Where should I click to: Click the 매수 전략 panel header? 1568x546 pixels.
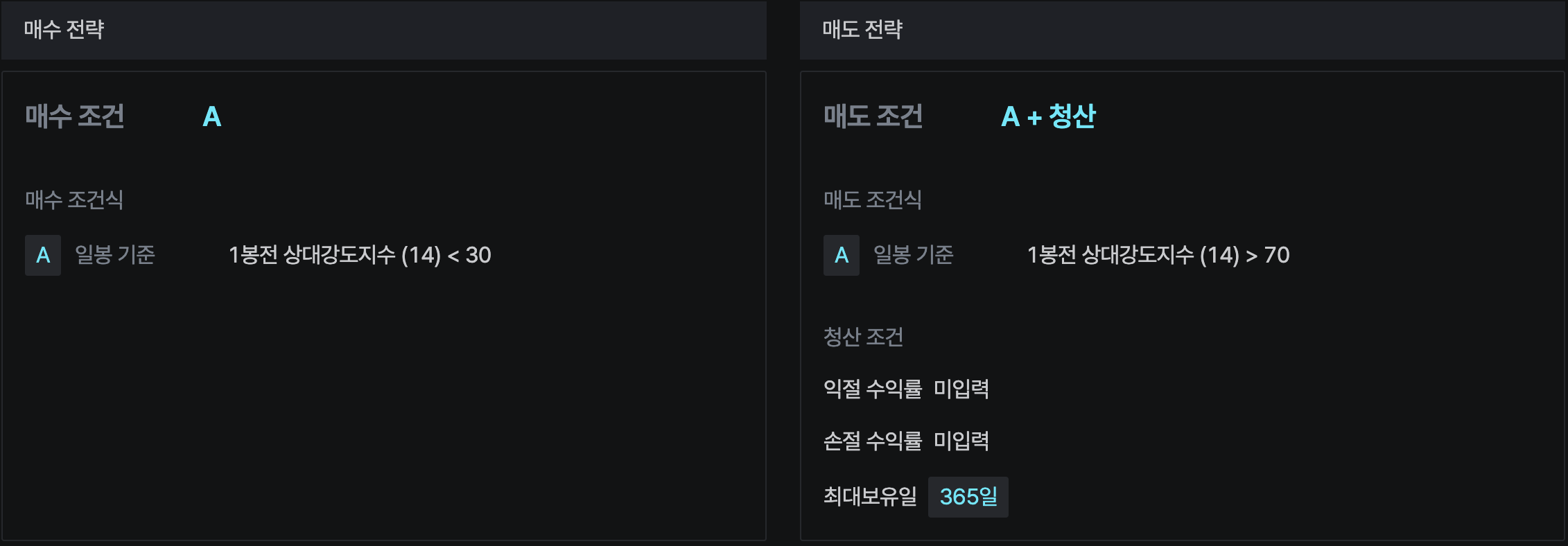pos(64,29)
